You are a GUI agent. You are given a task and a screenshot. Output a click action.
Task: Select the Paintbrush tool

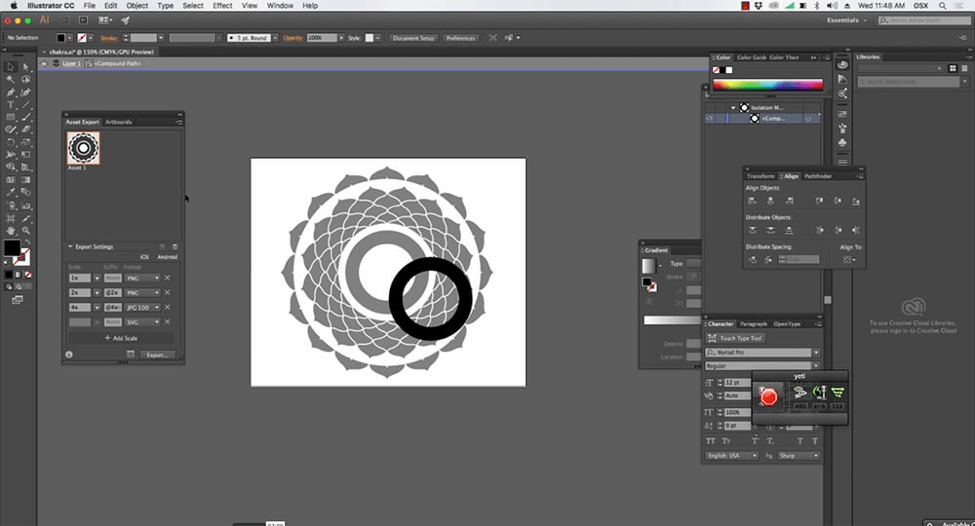point(26,117)
